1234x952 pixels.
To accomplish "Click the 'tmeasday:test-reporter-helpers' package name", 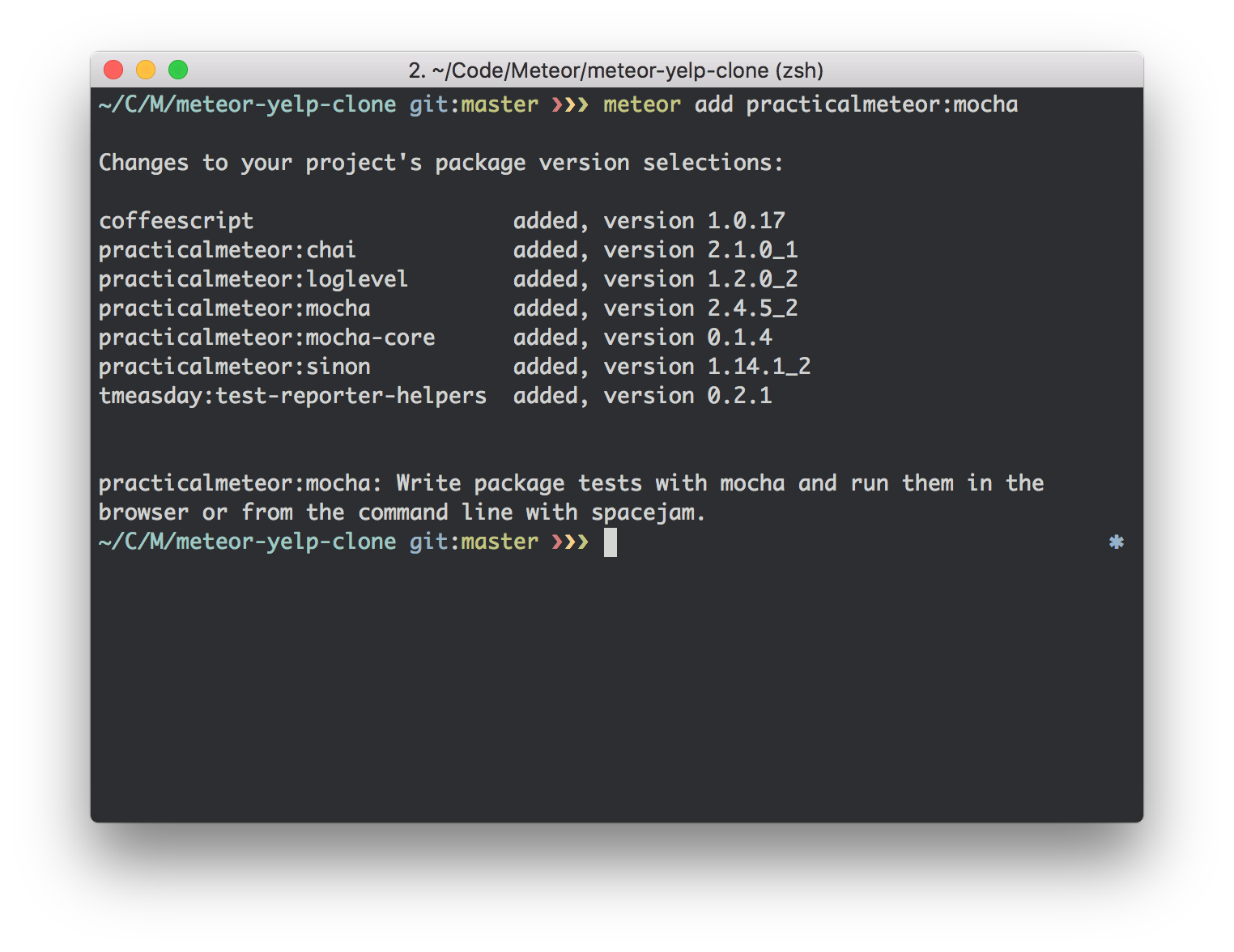I will tap(293, 396).
